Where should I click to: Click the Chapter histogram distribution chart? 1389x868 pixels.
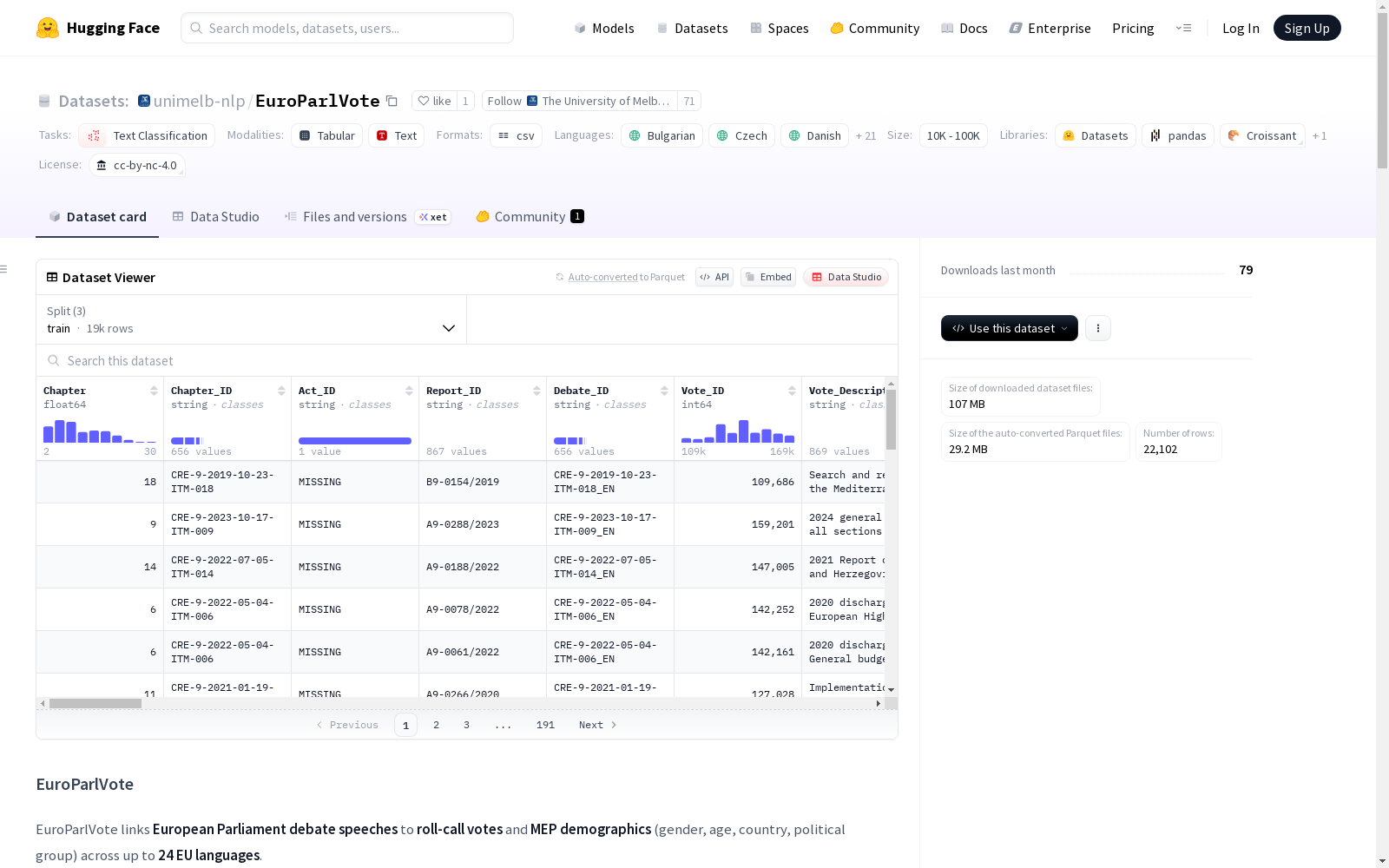click(x=100, y=431)
